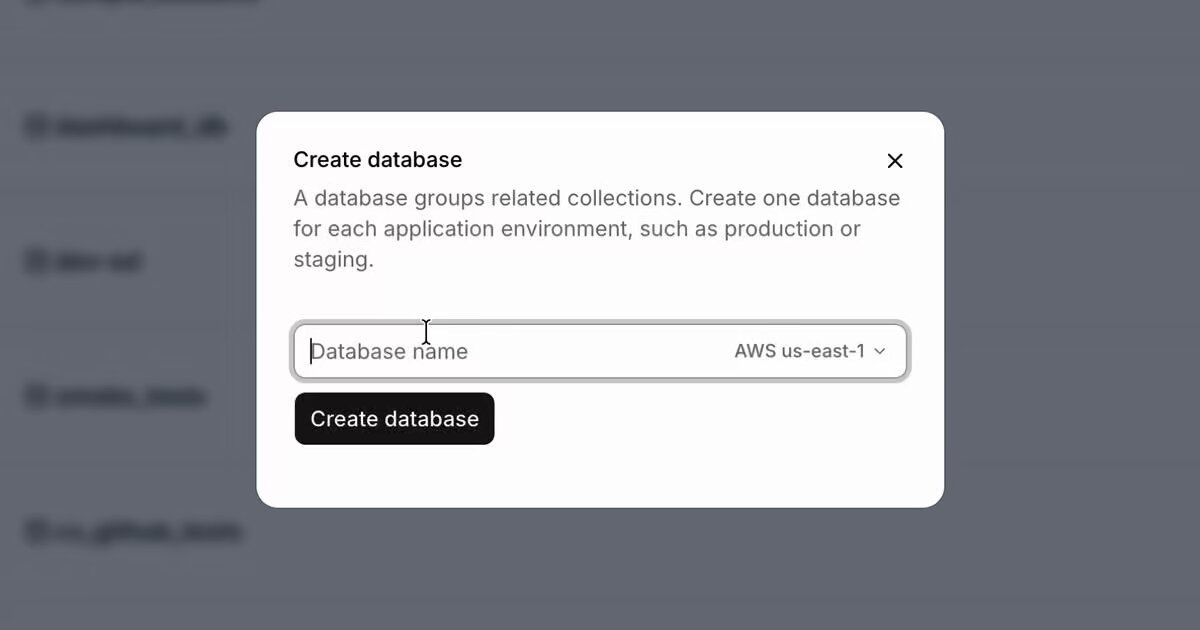
Task: Click the Database name placeholder text
Action: coord(389,351)
